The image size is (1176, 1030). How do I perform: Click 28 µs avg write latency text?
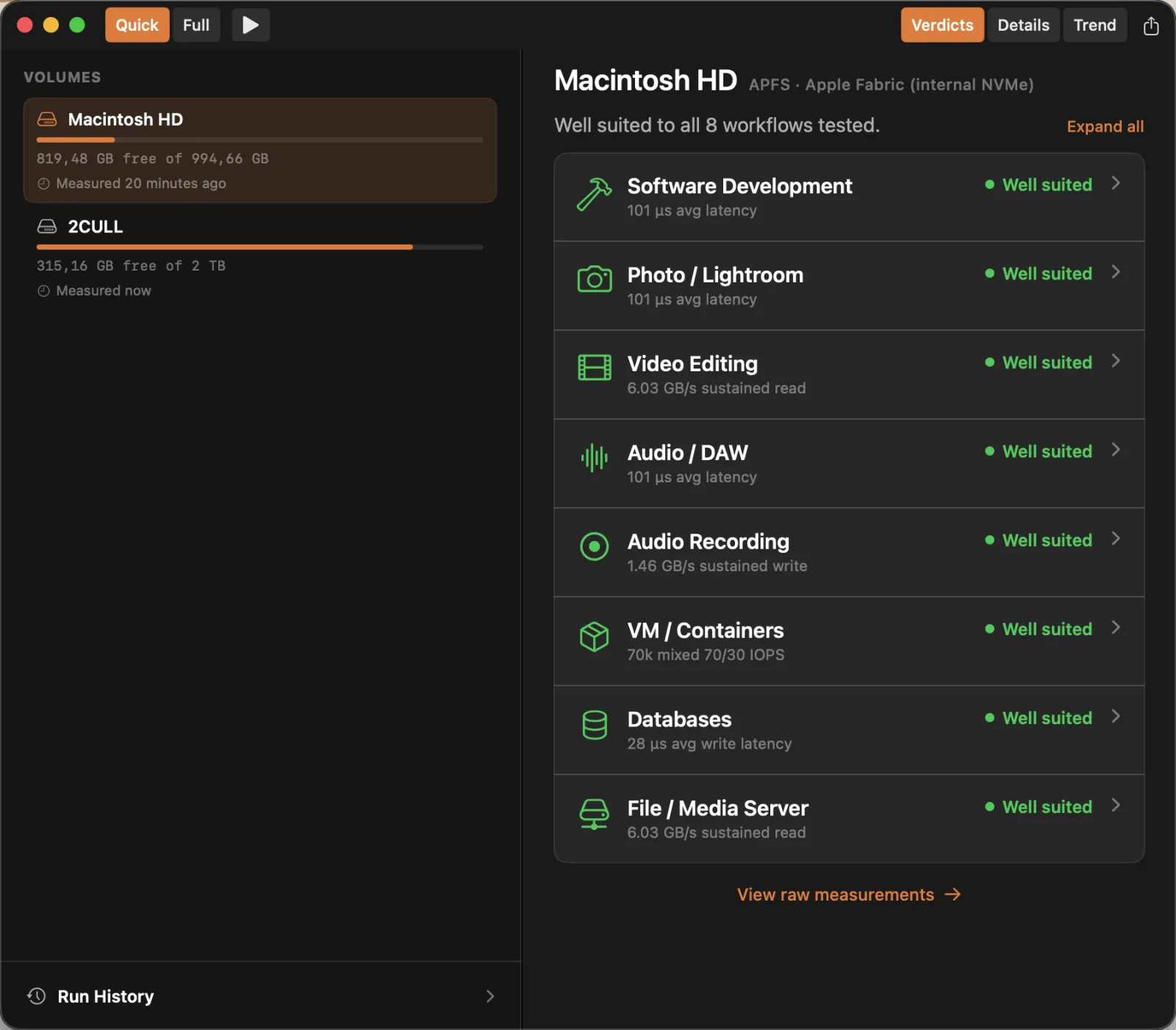(x=709, y=744)
